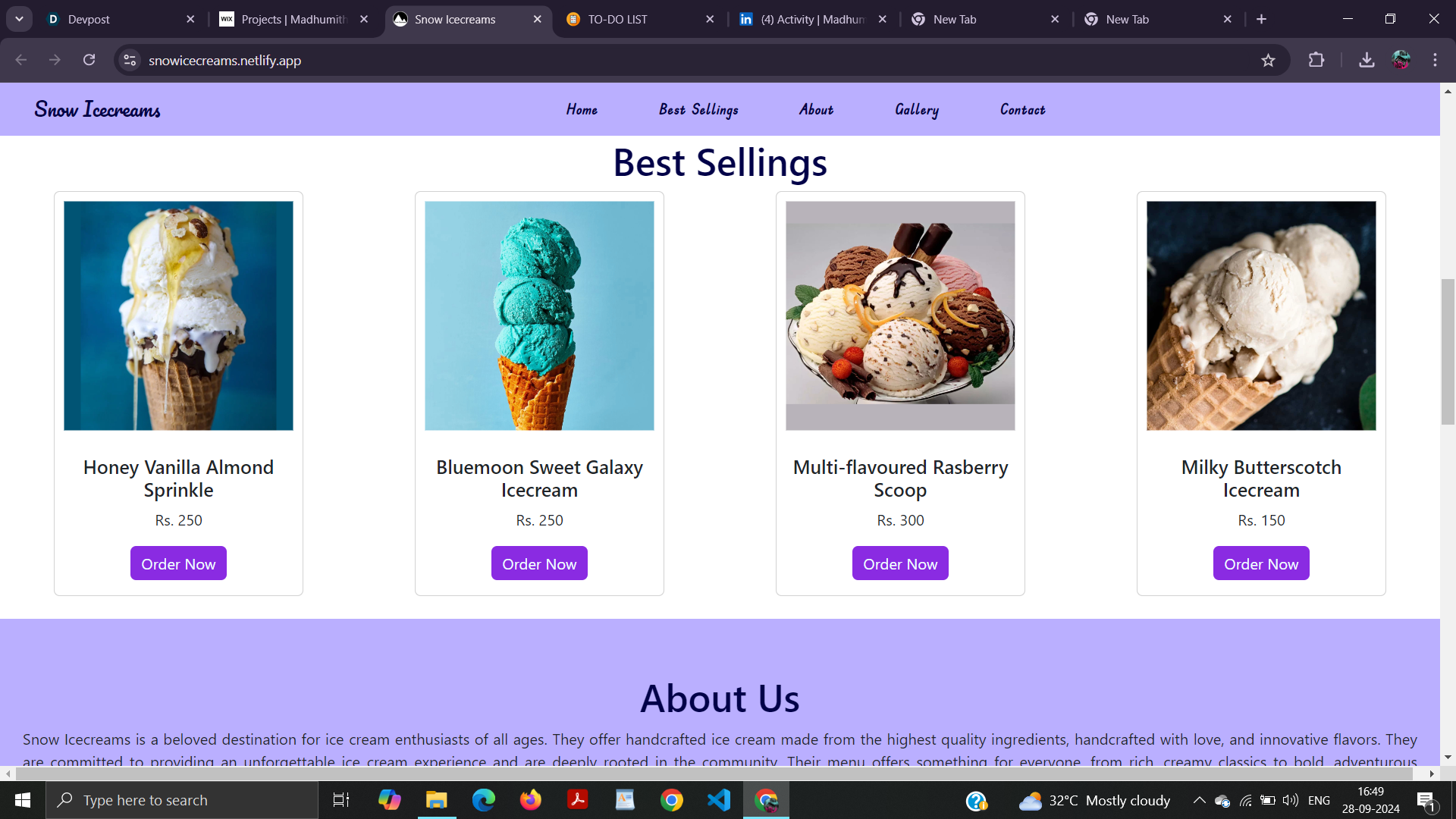Go to the Contact navigation link
This screenshot has height=819, width=1456.
1022,110
